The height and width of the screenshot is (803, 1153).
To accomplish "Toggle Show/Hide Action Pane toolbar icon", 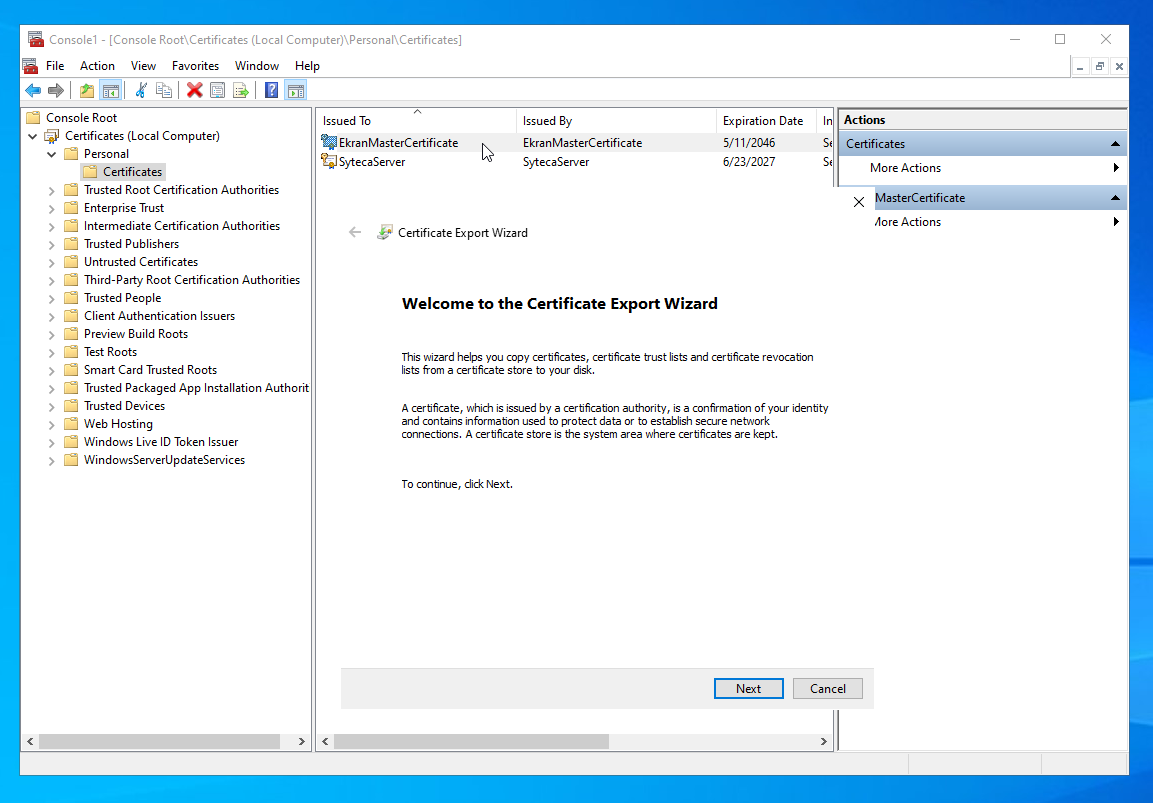I will (296, 90).
